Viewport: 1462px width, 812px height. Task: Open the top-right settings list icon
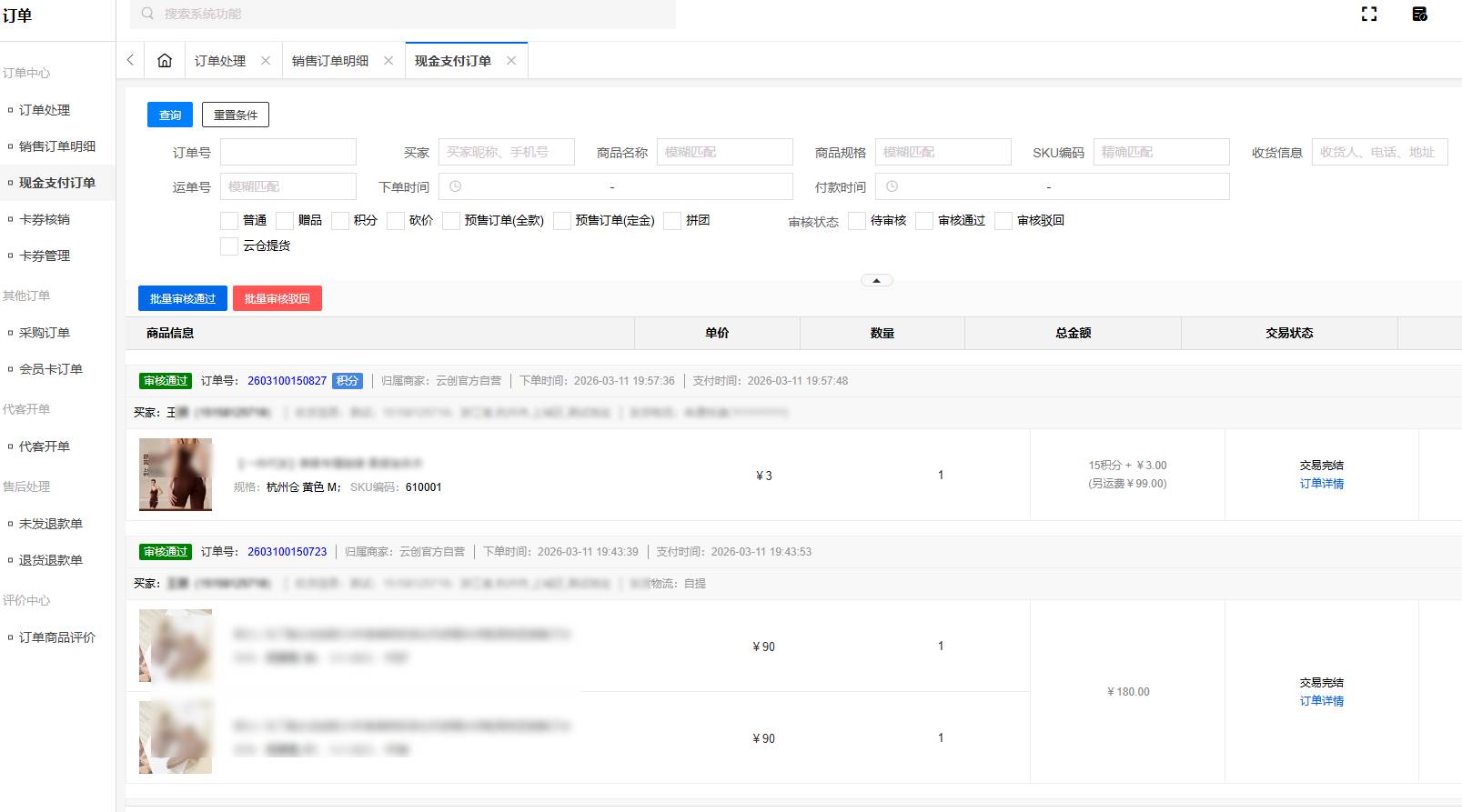pos(1419,14)
